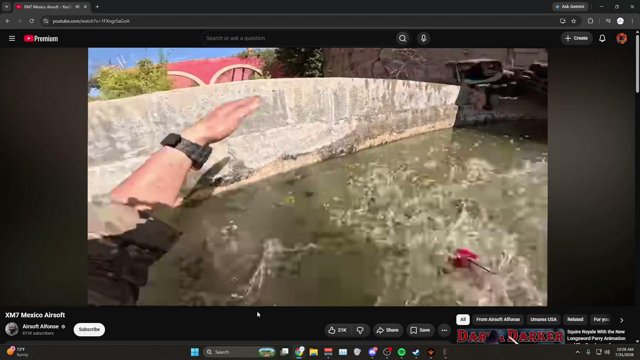The image size is (640, 360).
Task: Go back in browser history
Action: pyautogui.click(x=8, y=21)
